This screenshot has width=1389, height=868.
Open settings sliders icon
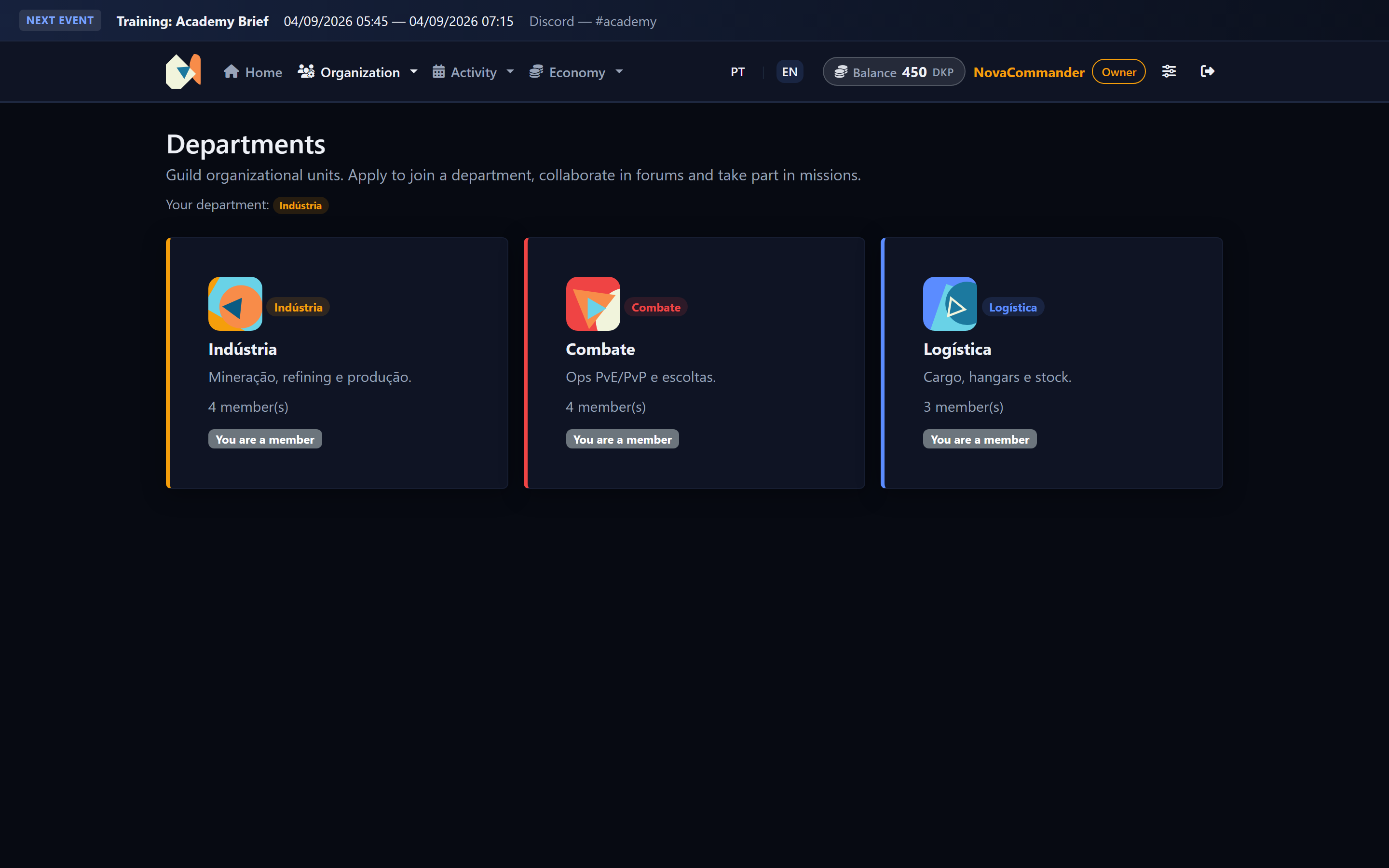(1169, 71)
